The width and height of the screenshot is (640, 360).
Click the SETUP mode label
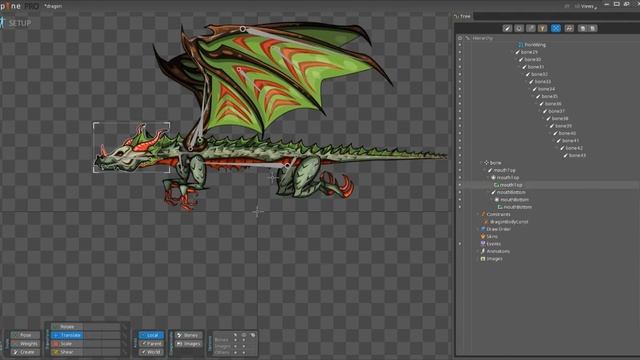coord(20,23)
